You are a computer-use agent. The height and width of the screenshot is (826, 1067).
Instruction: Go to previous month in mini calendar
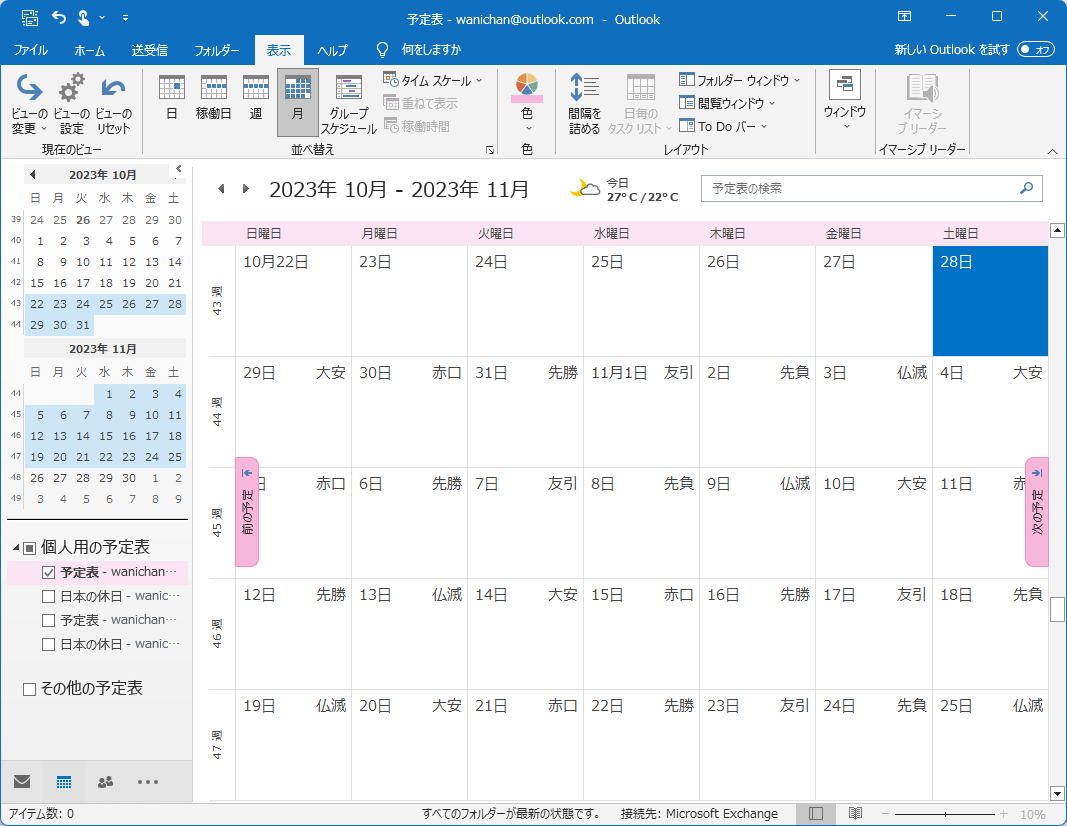[32, 175]
